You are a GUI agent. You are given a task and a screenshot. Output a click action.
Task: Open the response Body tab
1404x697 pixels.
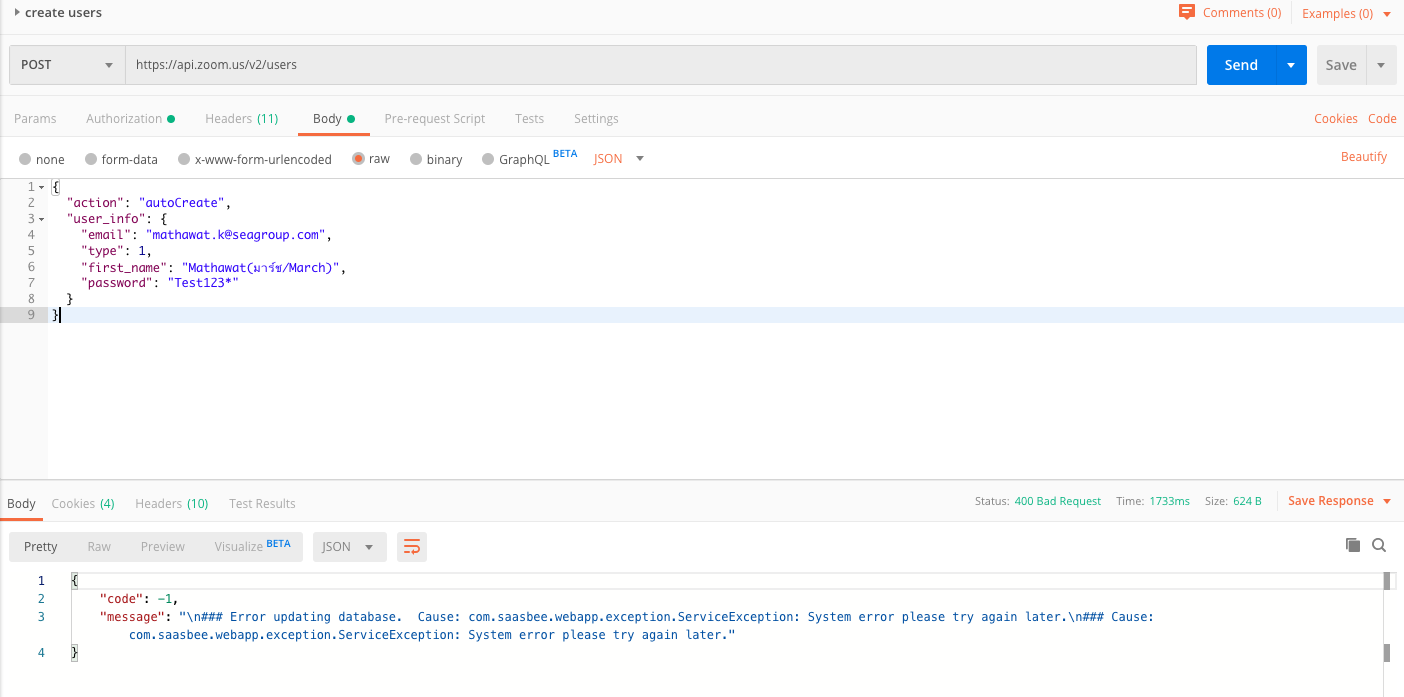click(21, 503)
